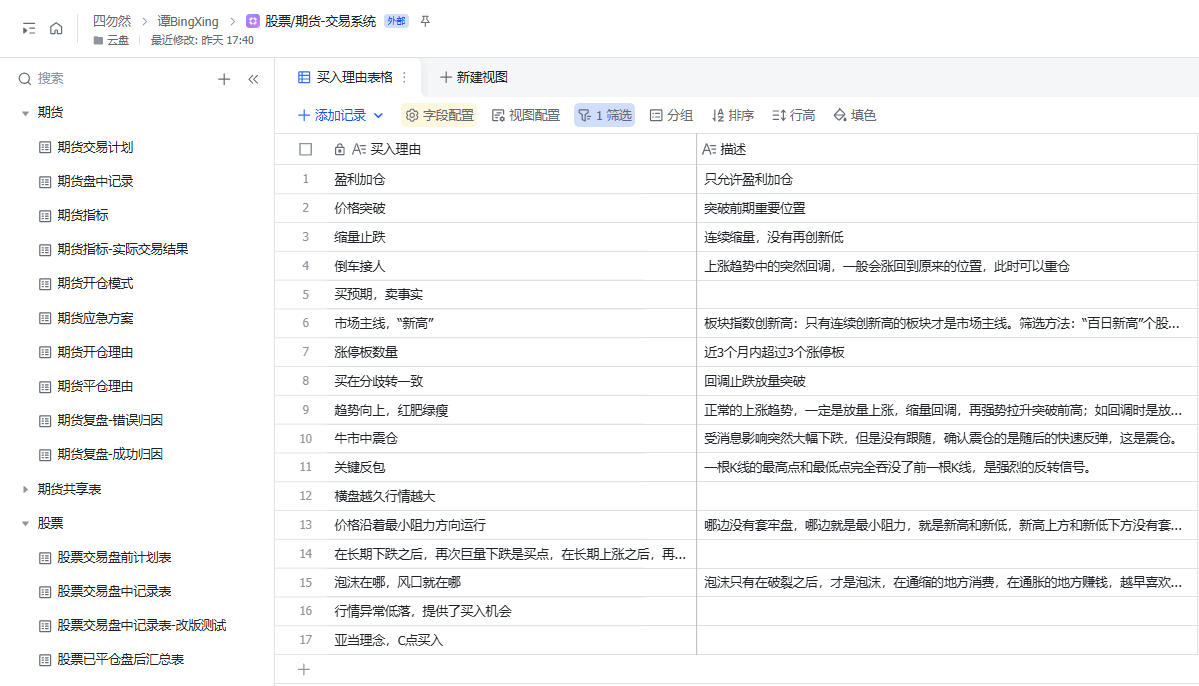Screen dimensions: 1199x686
Task: Click description 近3个月内超过3个涨停板
Action: pos(774,353)
